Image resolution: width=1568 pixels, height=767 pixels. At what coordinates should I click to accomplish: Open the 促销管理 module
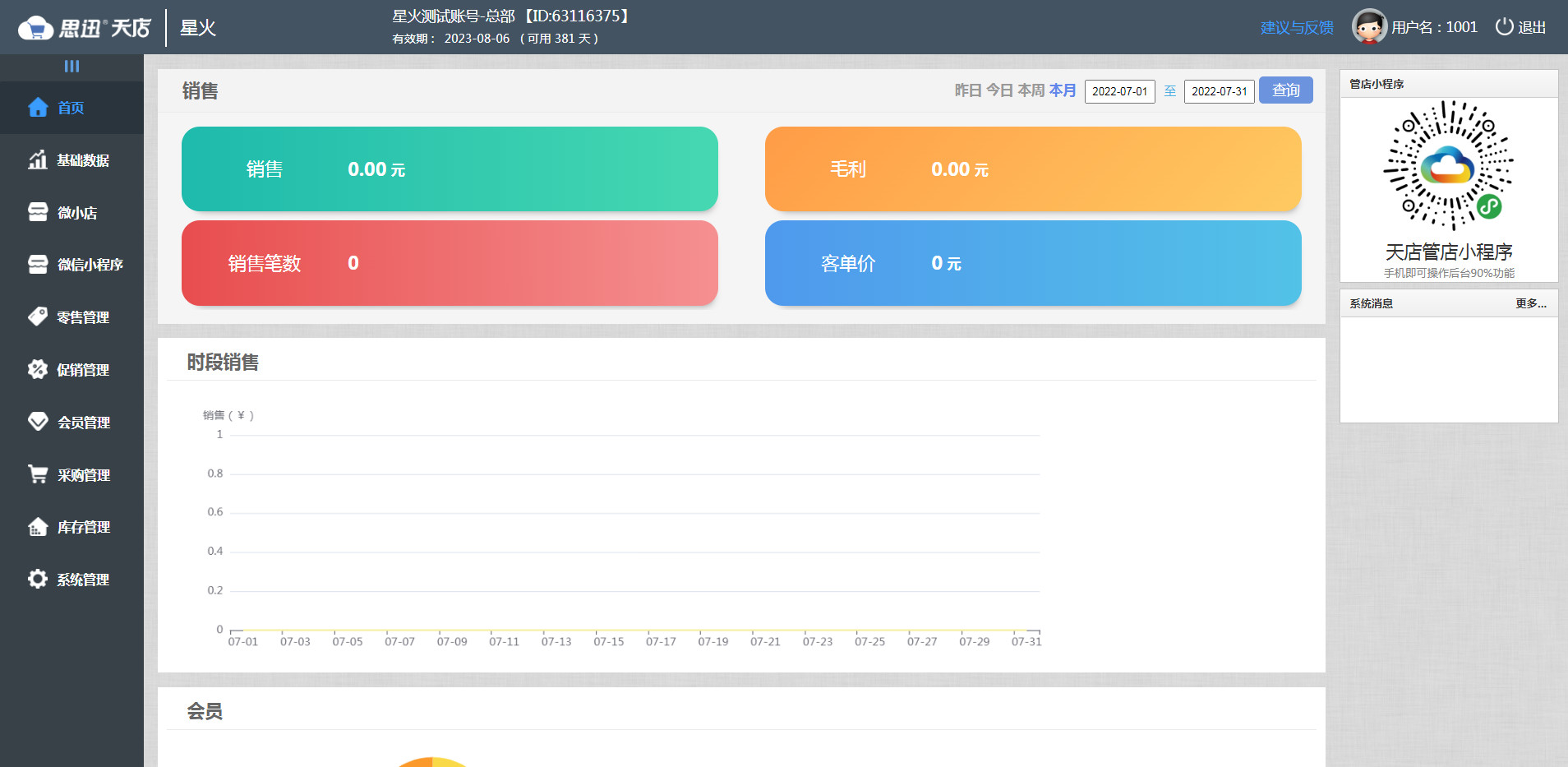pyautogui.click(x=82, y=369)
